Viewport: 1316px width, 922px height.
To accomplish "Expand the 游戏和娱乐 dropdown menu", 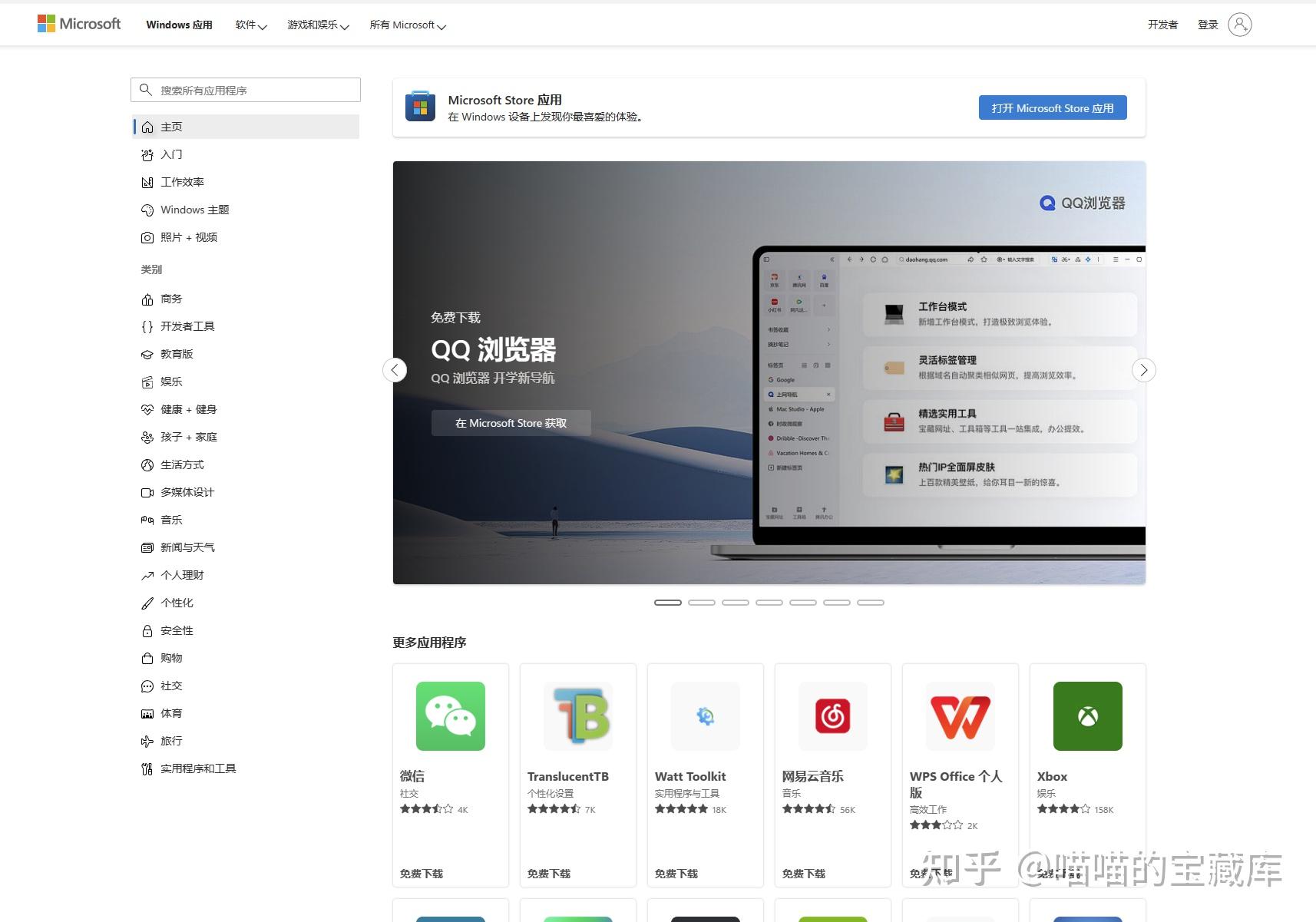I will click(x=318, y=25).
